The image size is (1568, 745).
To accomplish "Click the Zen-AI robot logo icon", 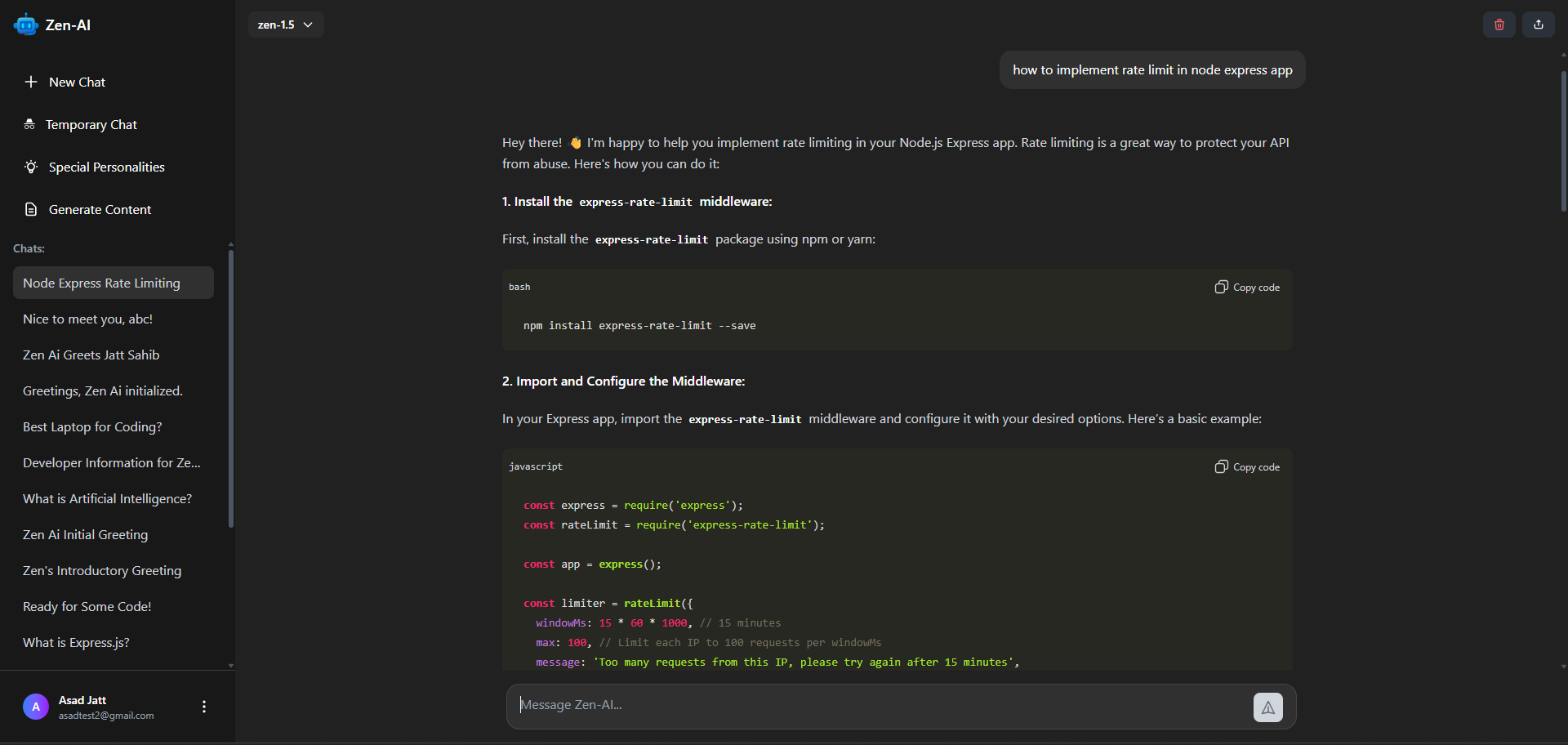I will (x=26, y=25).
